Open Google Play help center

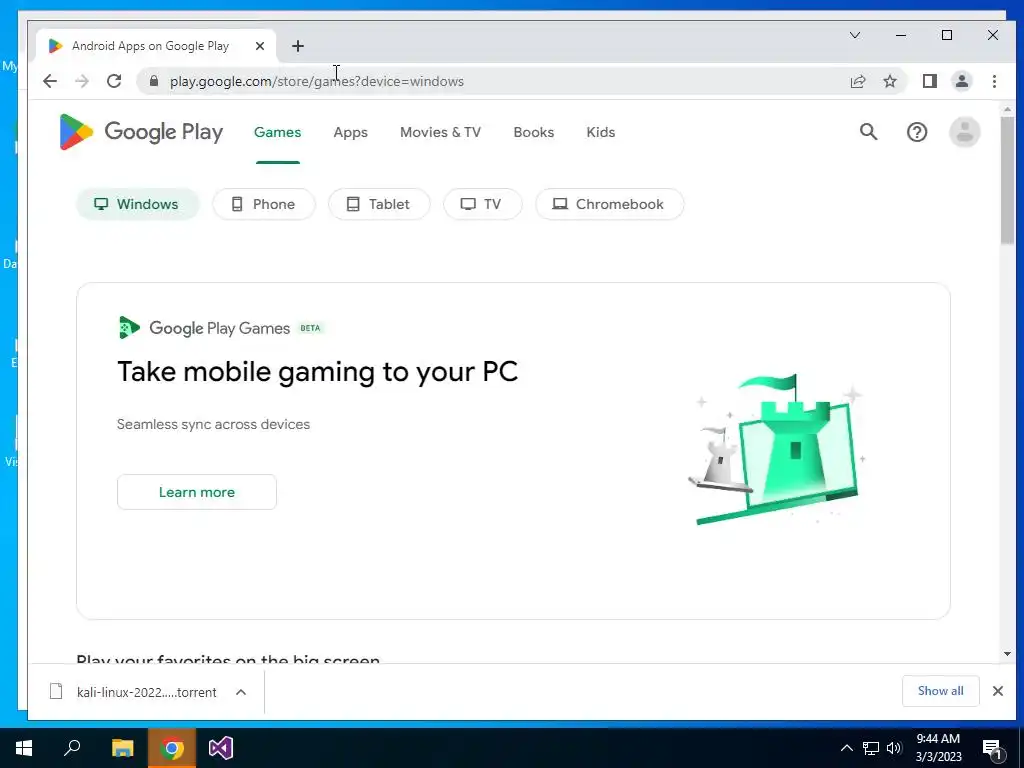coord(917,132)
